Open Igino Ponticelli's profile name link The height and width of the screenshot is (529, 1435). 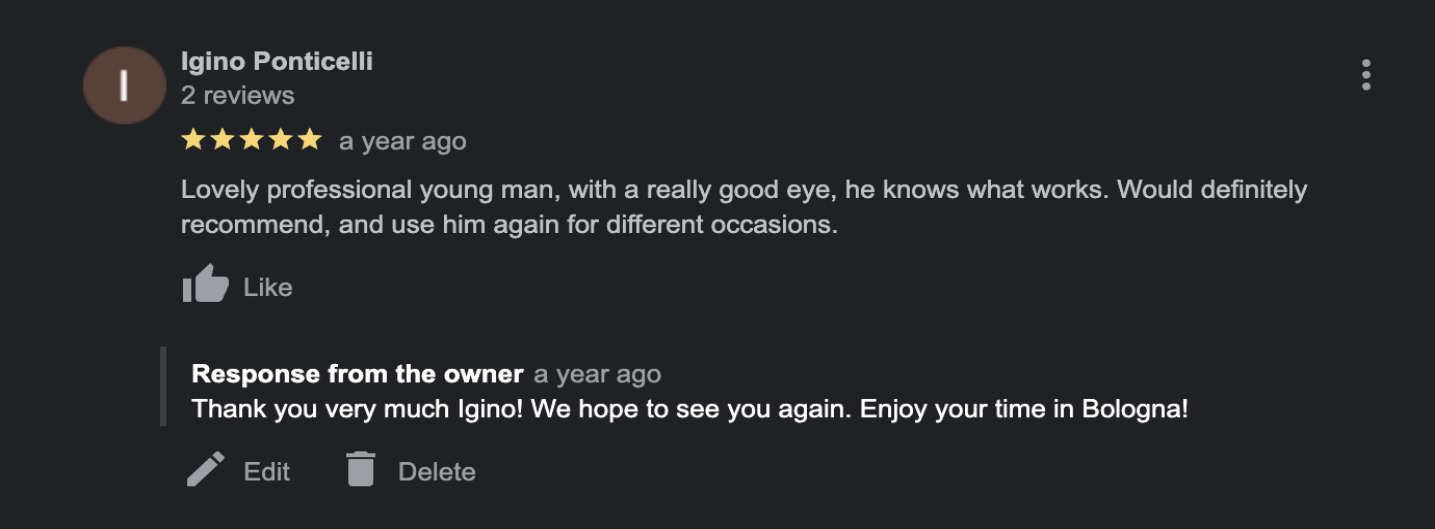tap(277, 61)
